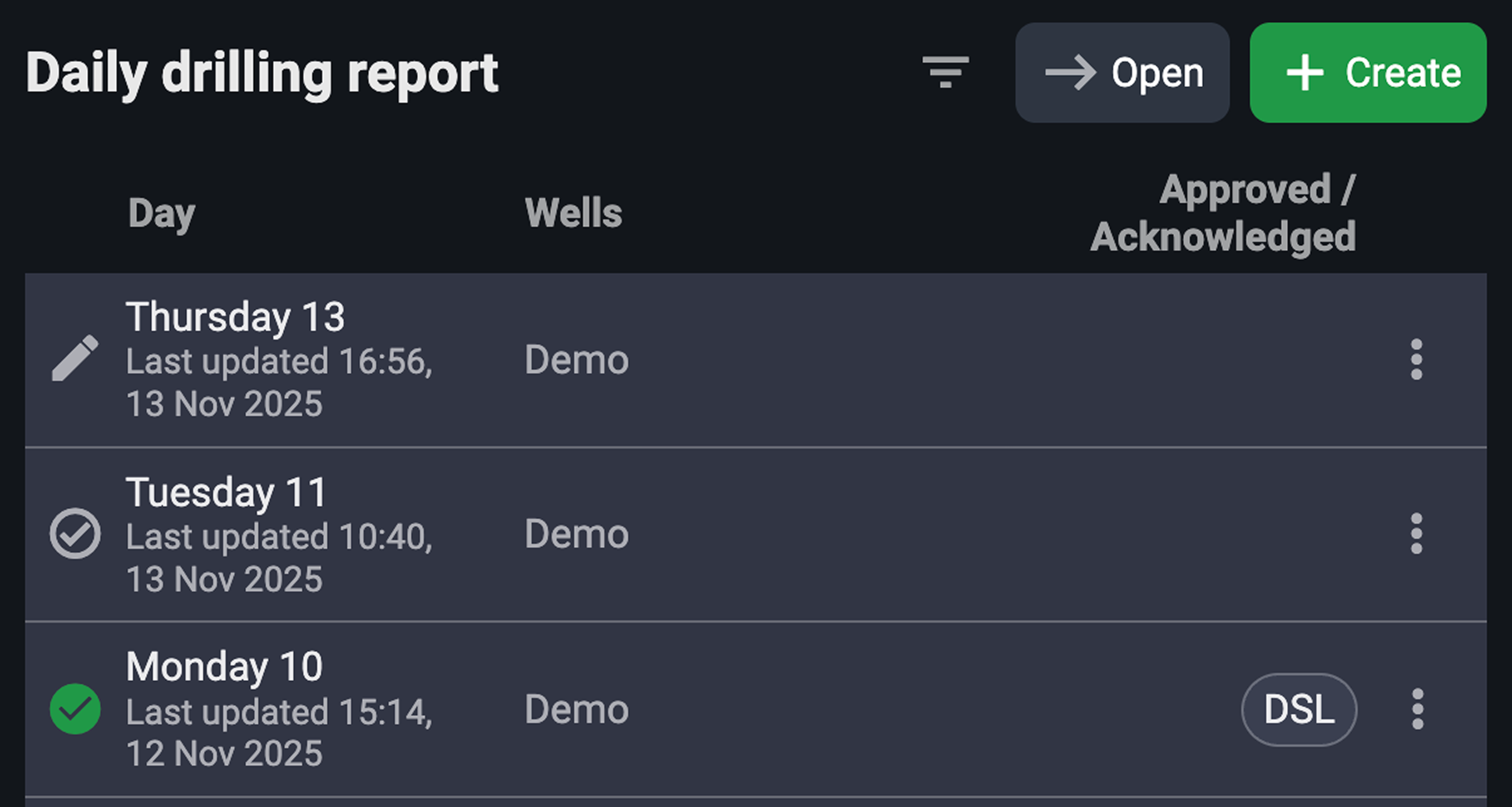Click the Demo well in Thursday 13 row
Screen dimensions: 1512x807
[577, 360]
